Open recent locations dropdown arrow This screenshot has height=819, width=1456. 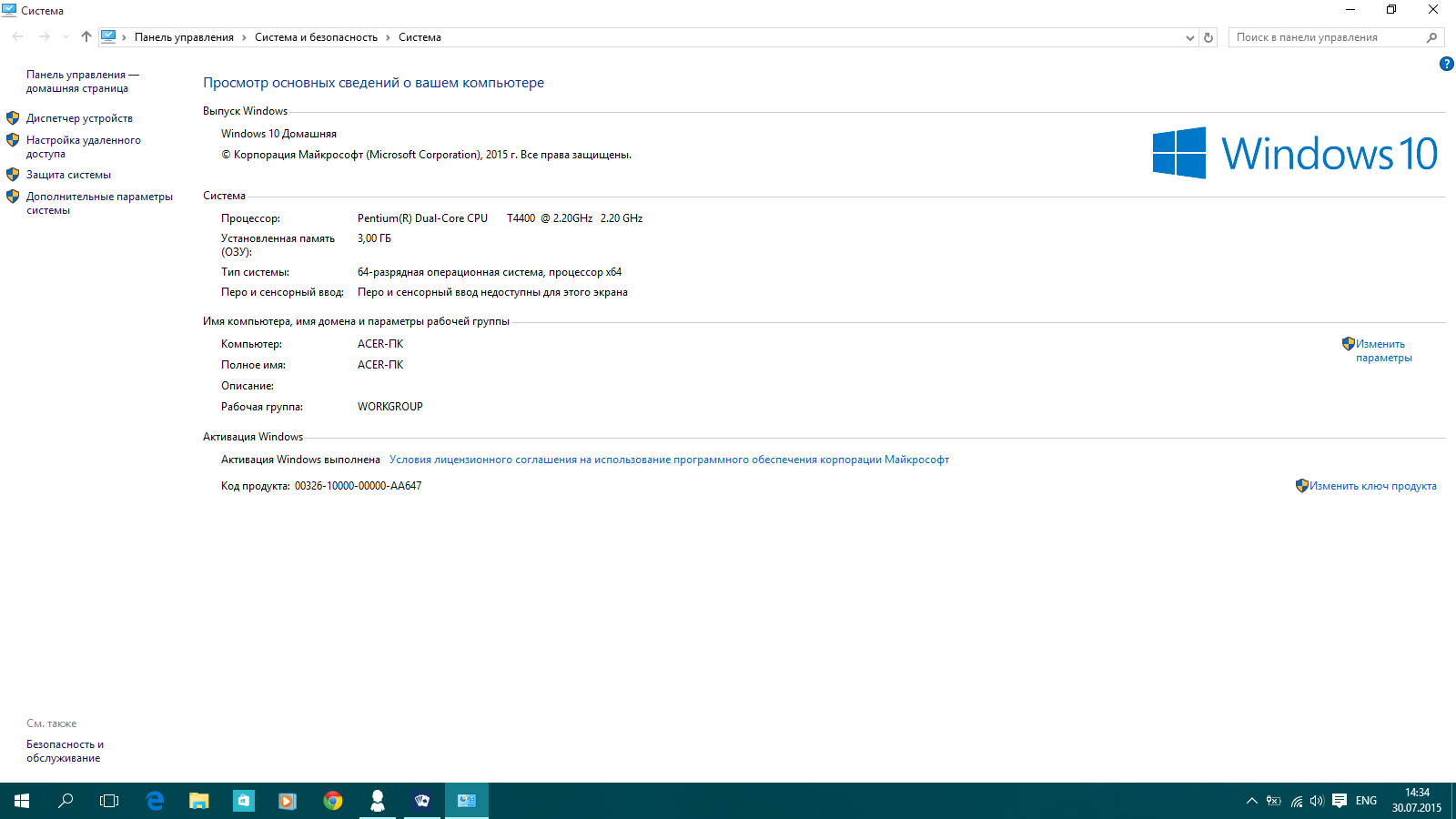(x=66, y=37)
